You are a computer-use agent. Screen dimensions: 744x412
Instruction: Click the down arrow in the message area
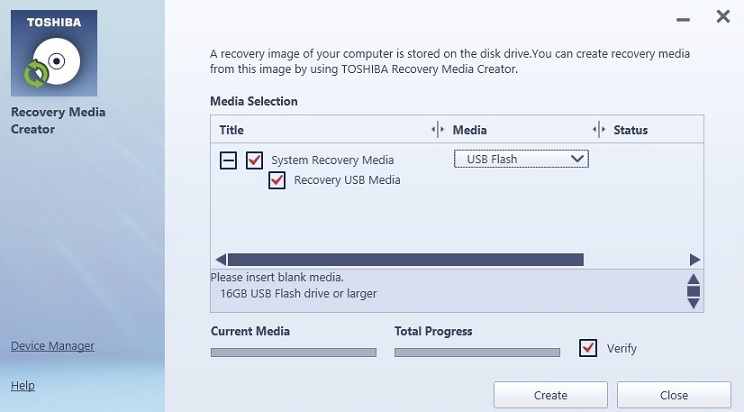coord(693,303)
